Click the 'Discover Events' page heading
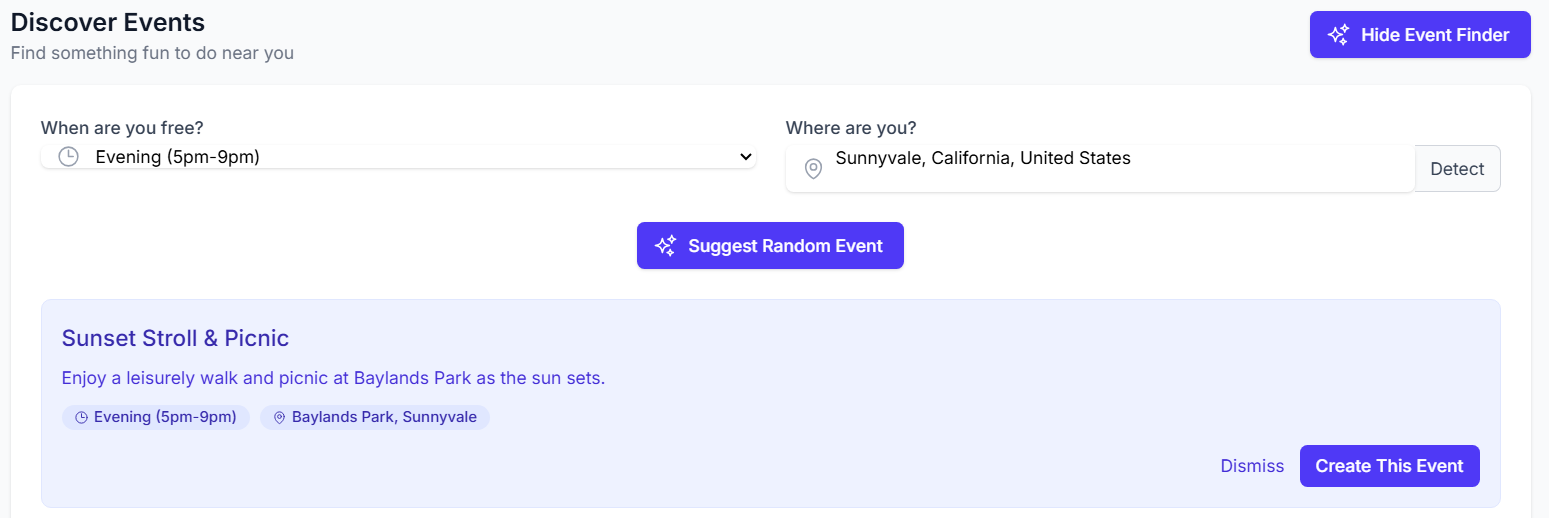The image size is (1549, 518). tap(108, 22)
